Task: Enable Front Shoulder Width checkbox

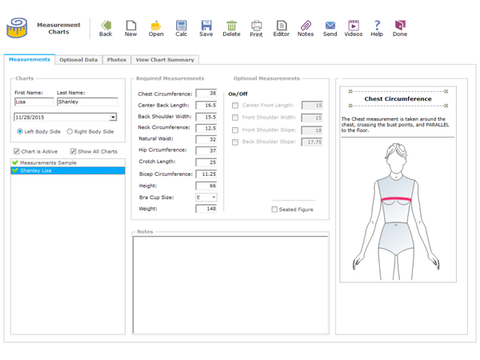Action: [x=235, y=118]
